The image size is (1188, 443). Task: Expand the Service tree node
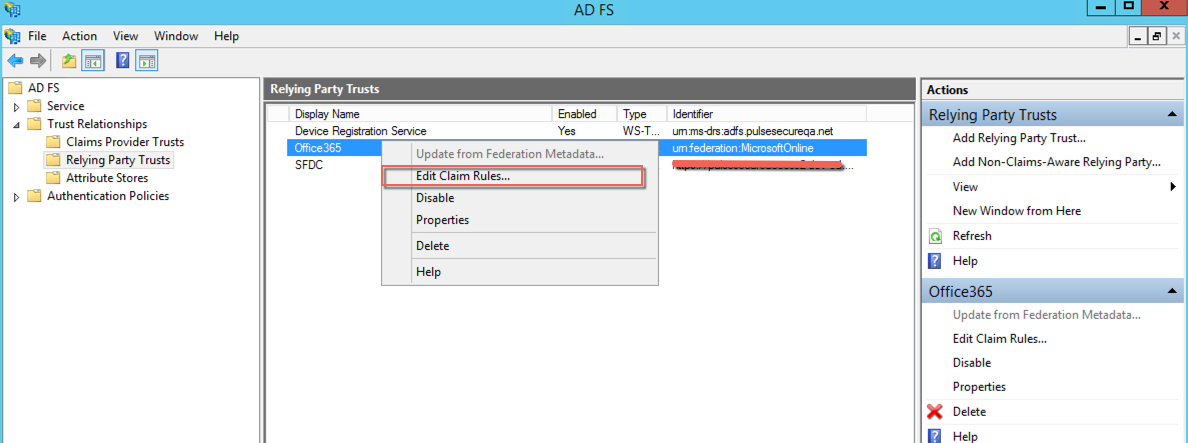[16, 107]
